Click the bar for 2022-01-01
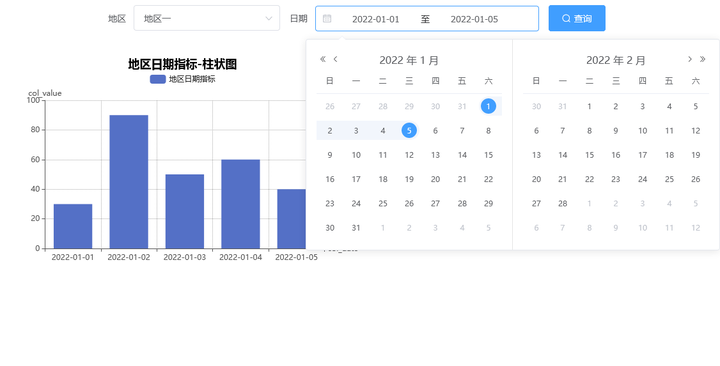720x366 pixels. point(73,226)
